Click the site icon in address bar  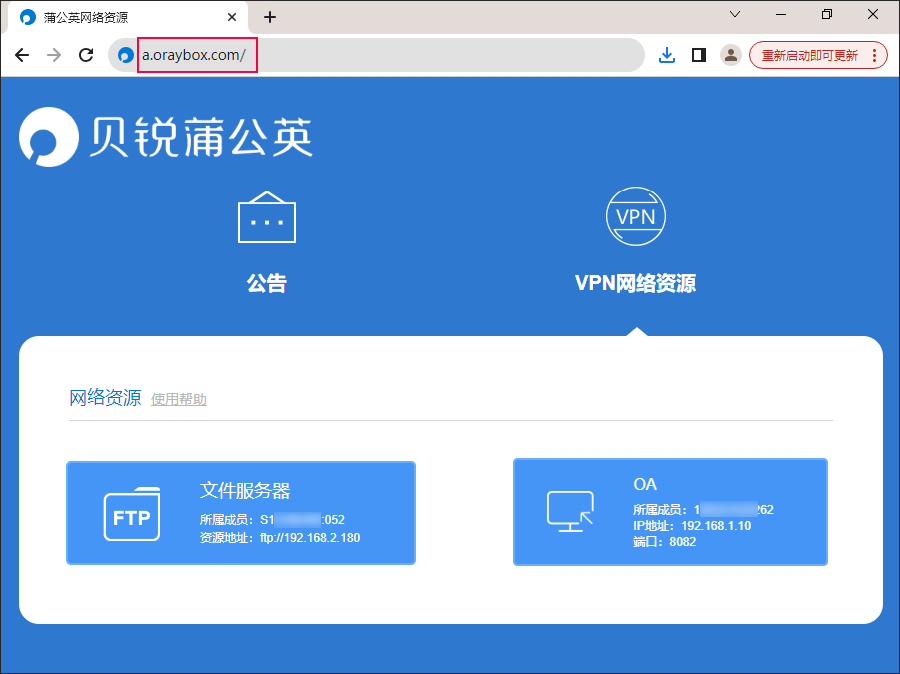125,55
